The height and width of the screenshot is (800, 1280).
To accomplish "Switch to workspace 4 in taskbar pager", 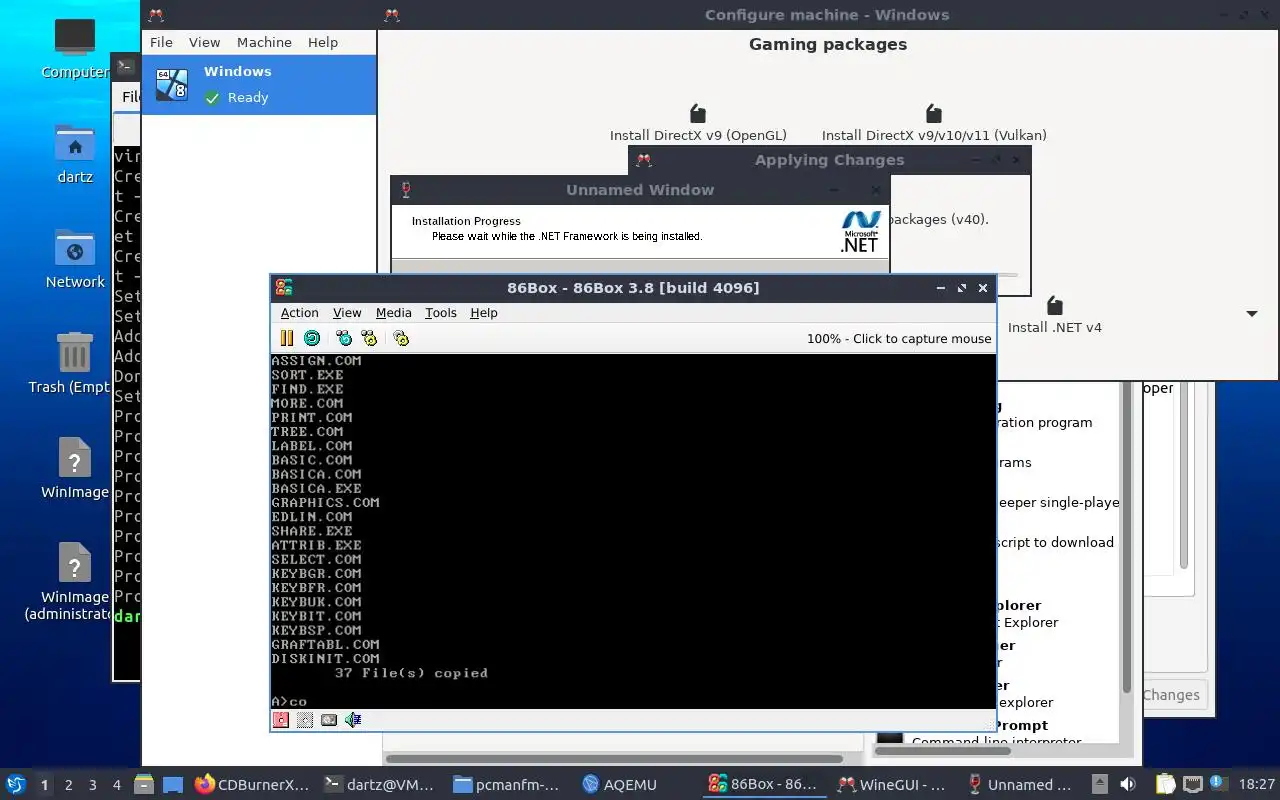I will (x=117, y=785).
